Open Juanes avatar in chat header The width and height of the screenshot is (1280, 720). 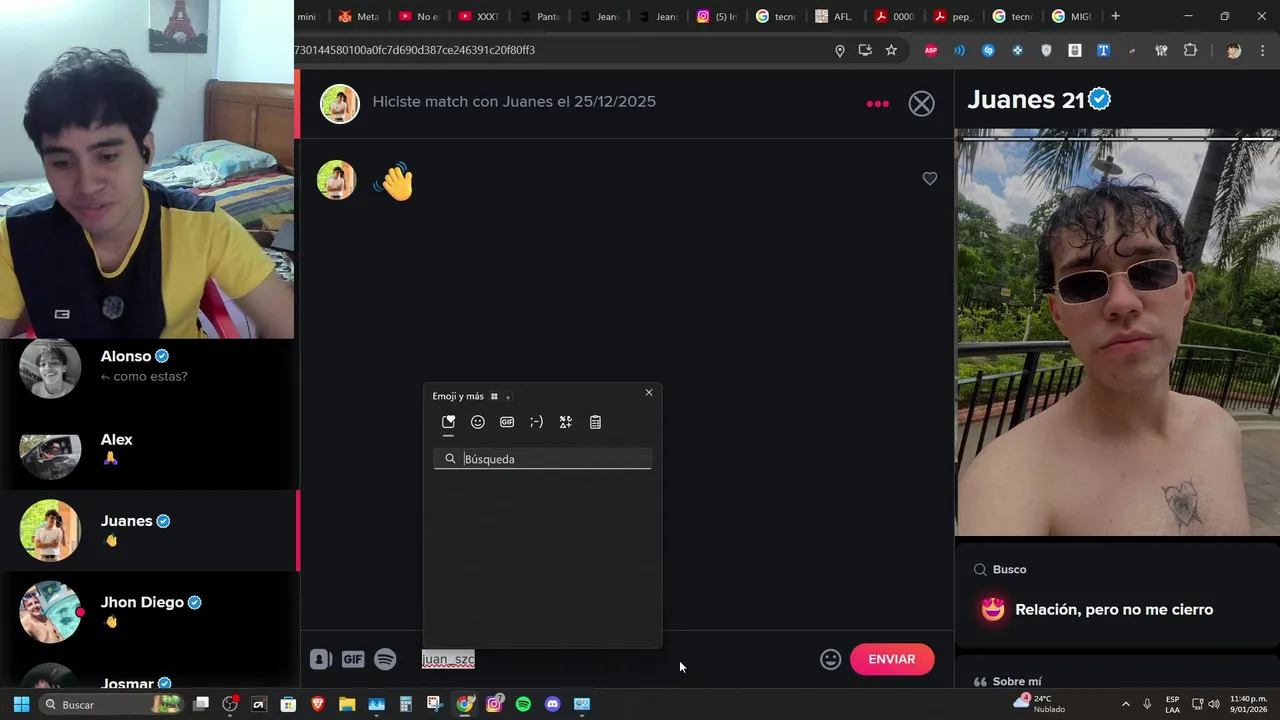click(340, 103)
